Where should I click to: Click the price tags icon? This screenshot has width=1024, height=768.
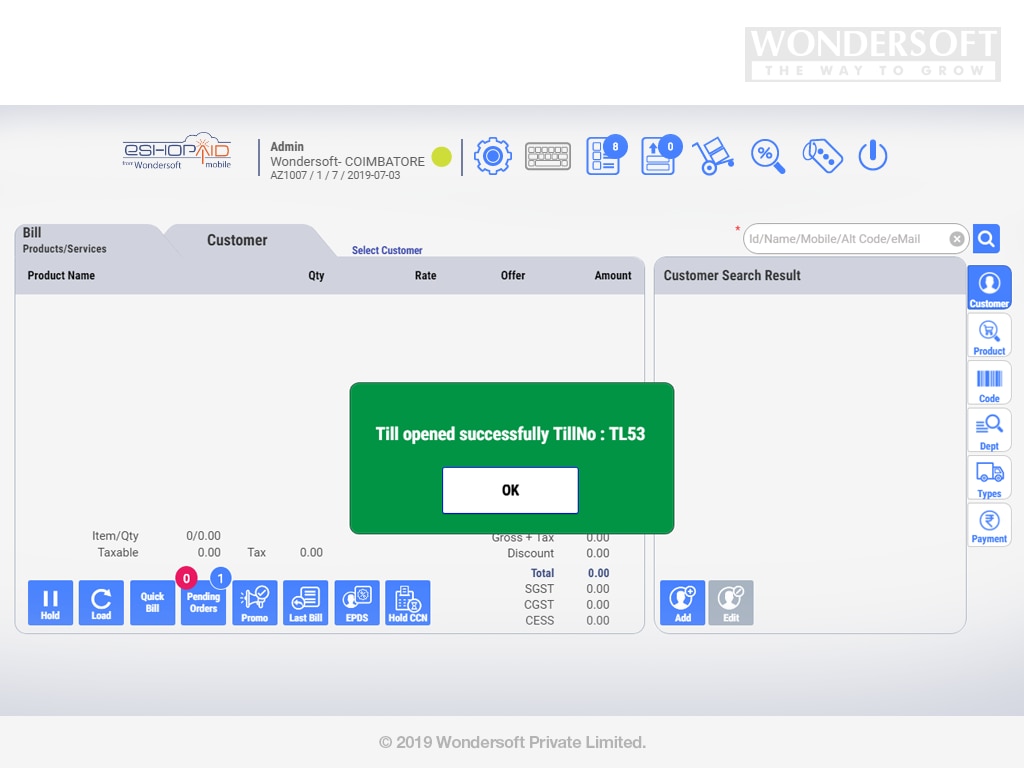822,156
